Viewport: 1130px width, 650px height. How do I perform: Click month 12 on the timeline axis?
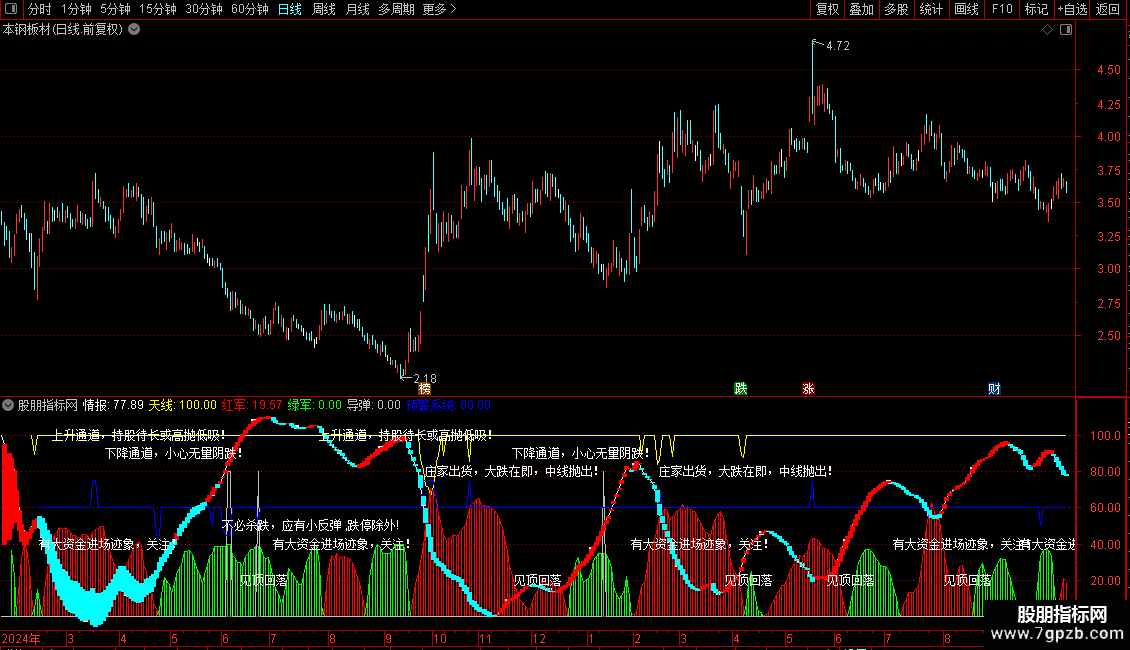[x=538, y=638]
